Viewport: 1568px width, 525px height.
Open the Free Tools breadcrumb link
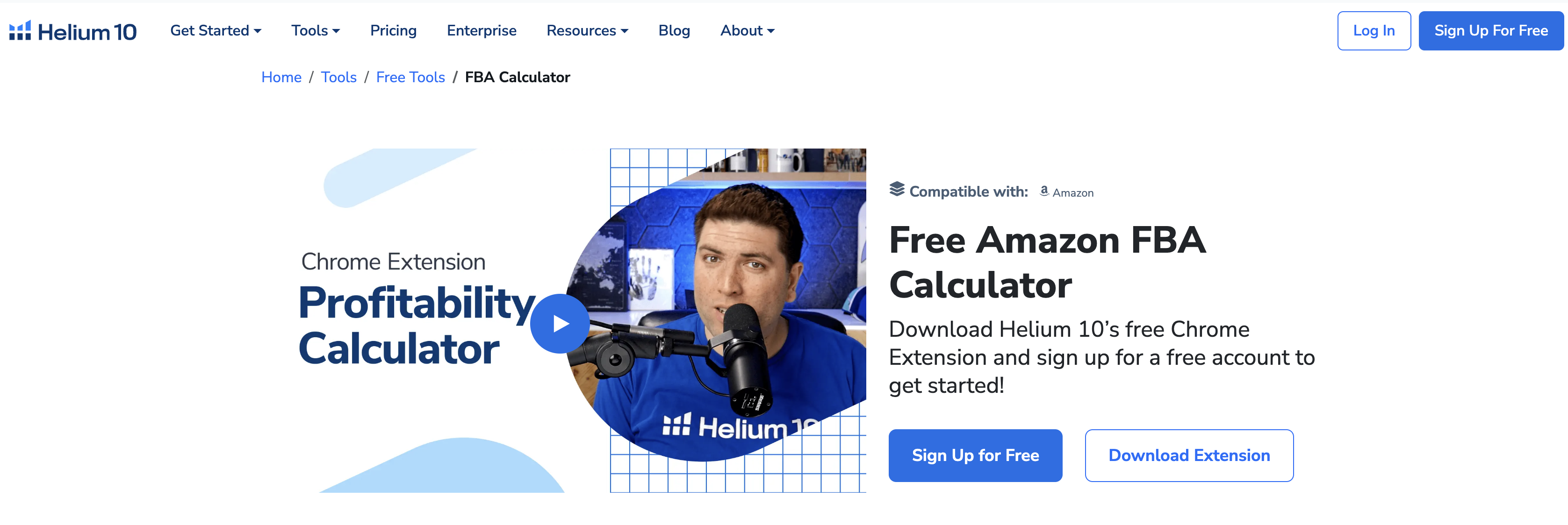click(x=410, y=77)
